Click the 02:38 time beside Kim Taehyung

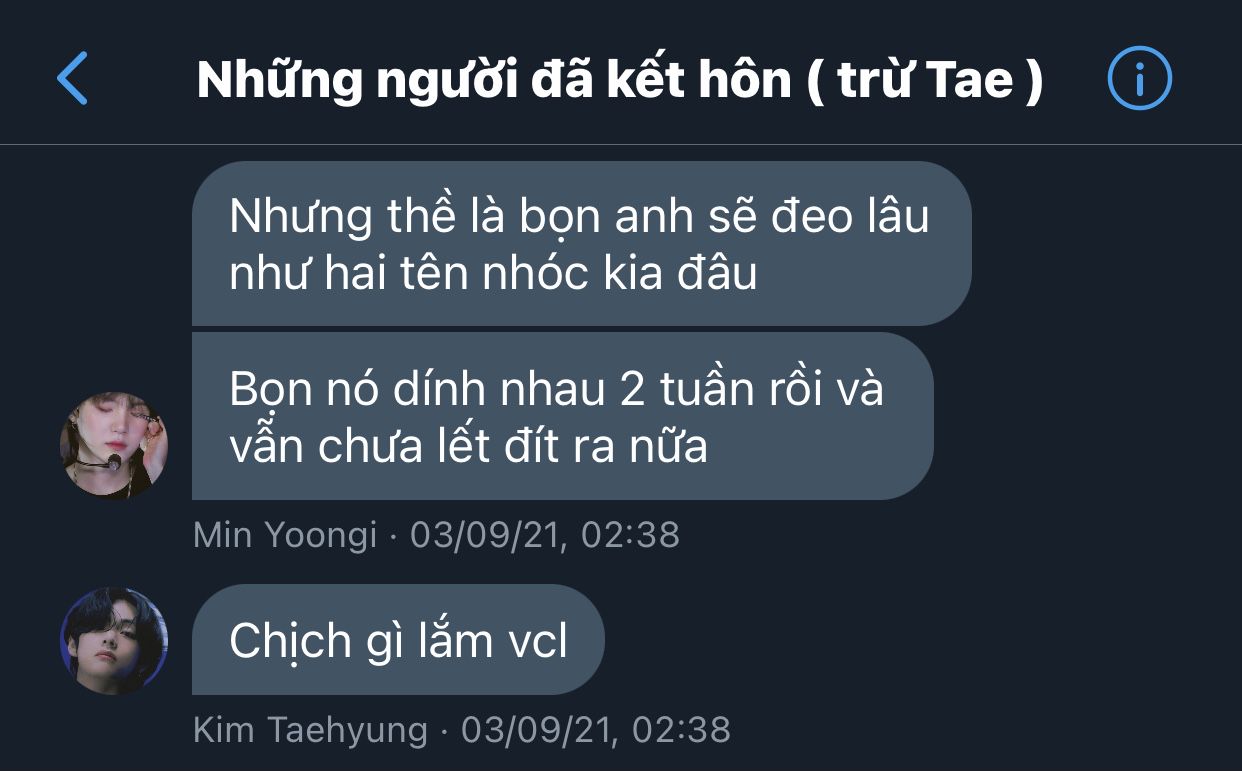(x=683, y=730)
